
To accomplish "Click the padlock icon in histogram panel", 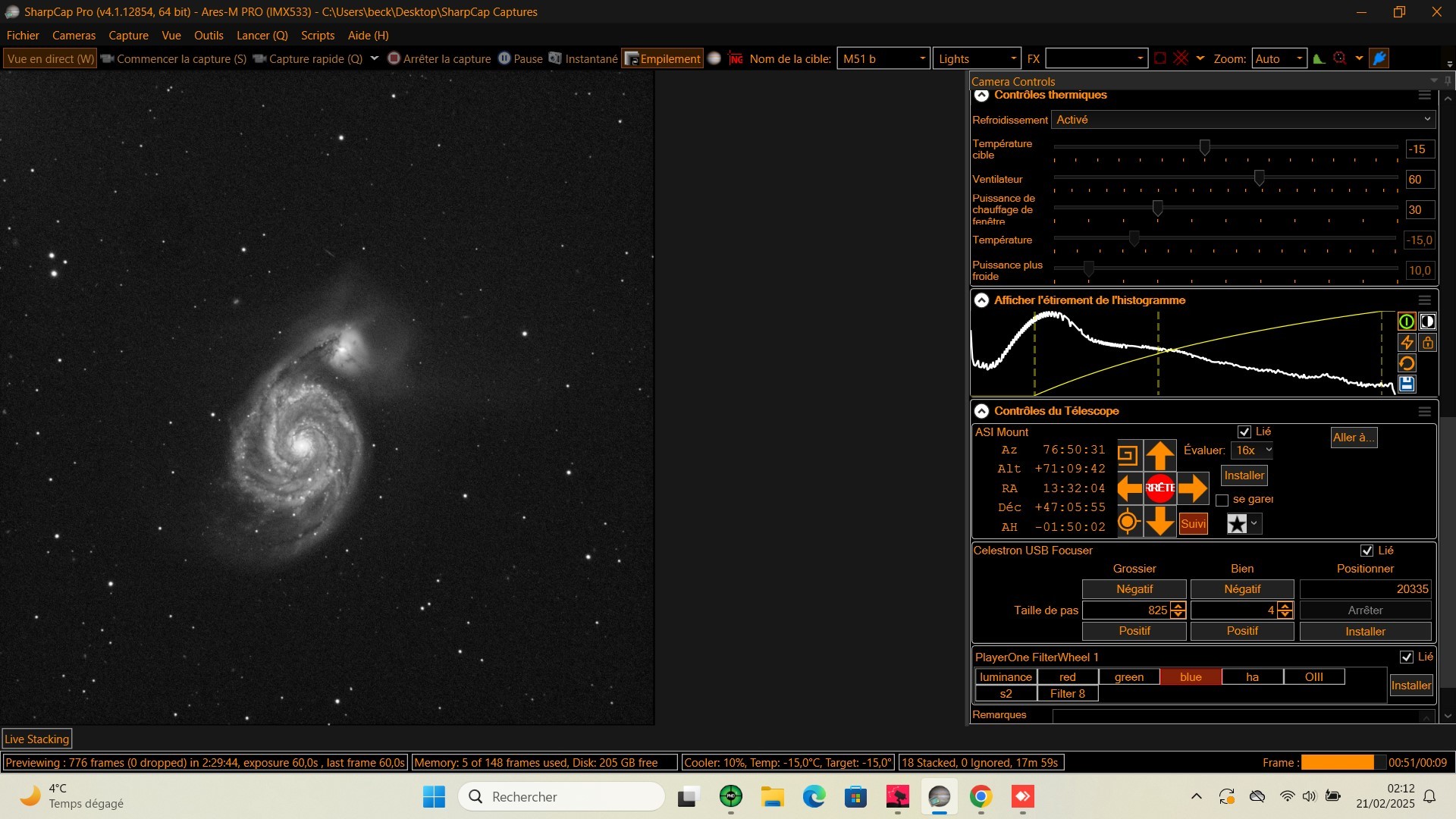I will [1427, 343].
